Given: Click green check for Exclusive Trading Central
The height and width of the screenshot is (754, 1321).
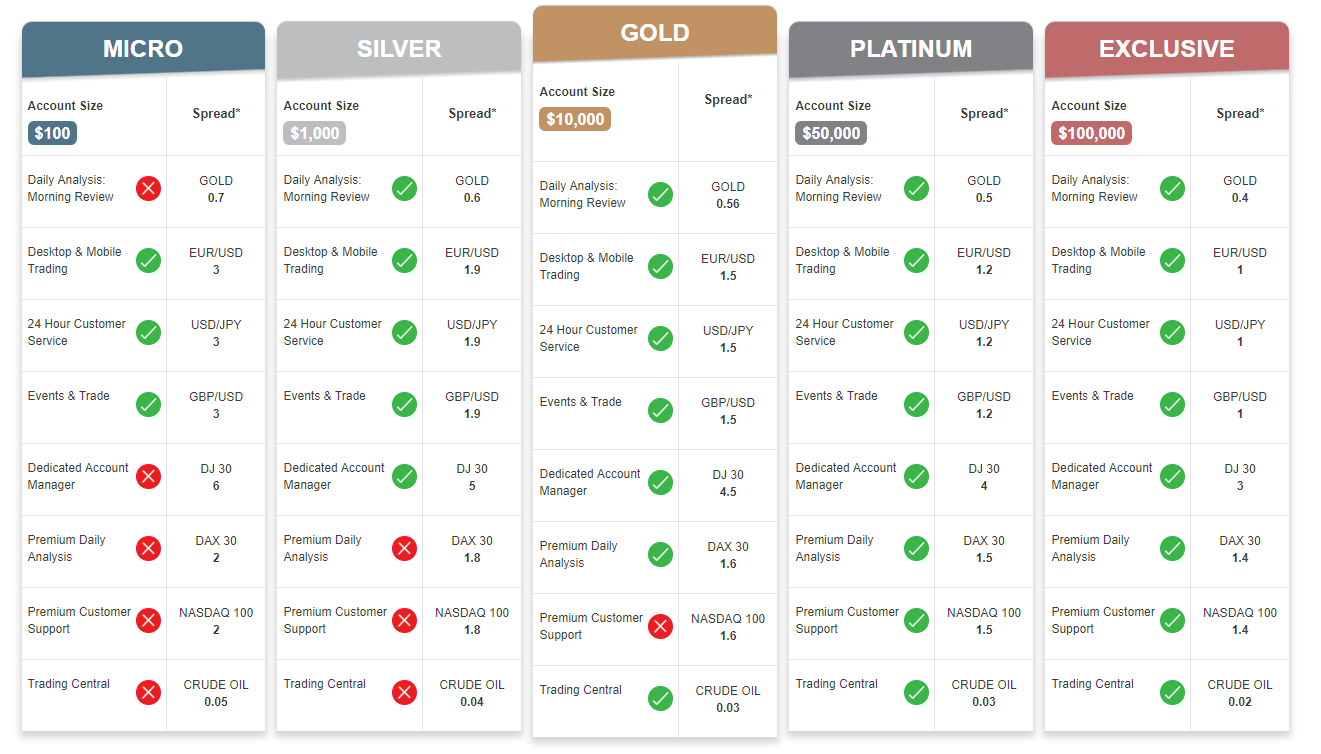Looking at the screenshot, I should (x=1172, y=692).
